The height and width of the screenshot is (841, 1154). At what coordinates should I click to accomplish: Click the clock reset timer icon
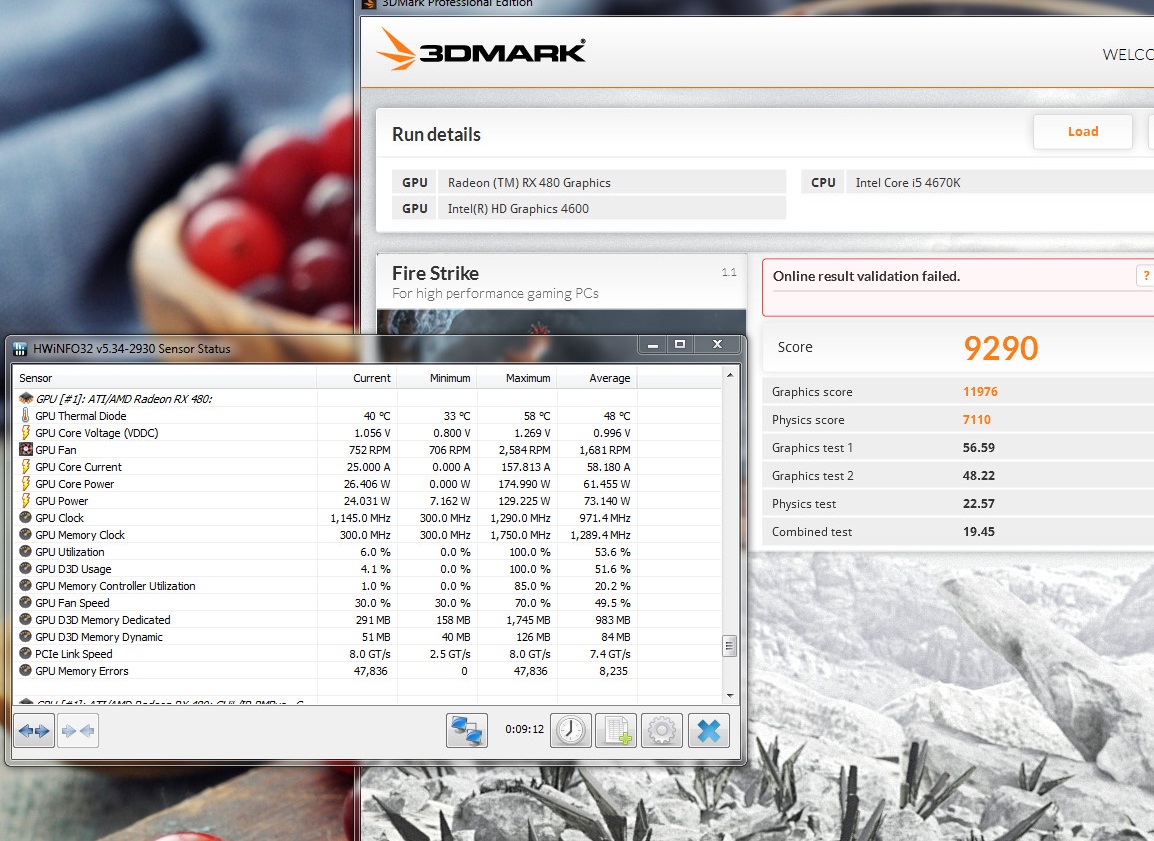[x=570, y=731]
